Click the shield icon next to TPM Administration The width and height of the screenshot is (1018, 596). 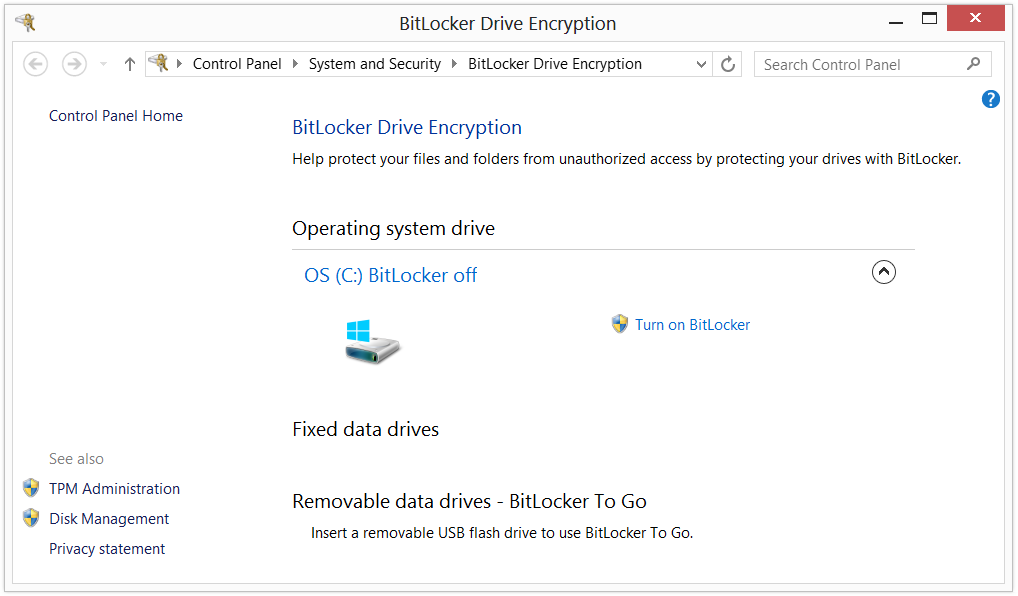pos(31,488)
